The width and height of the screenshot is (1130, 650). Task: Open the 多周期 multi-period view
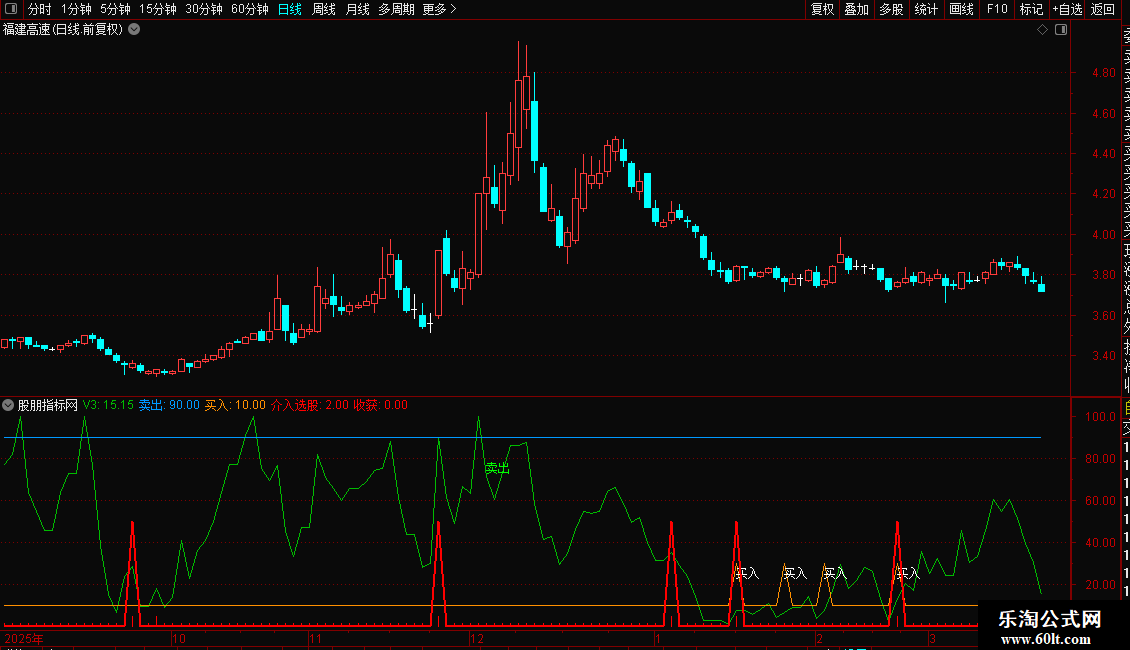click(396, 9)
